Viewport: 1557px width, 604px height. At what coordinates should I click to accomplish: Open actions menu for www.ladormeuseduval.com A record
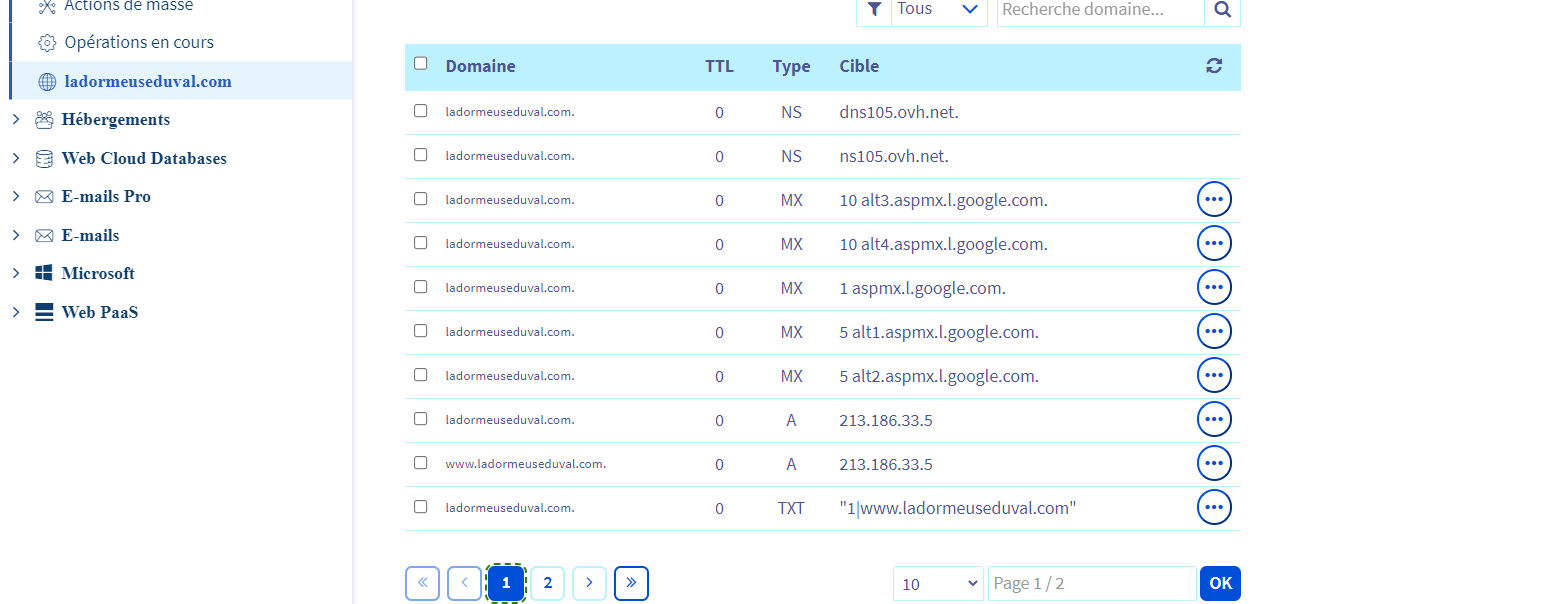point(1214,463)
